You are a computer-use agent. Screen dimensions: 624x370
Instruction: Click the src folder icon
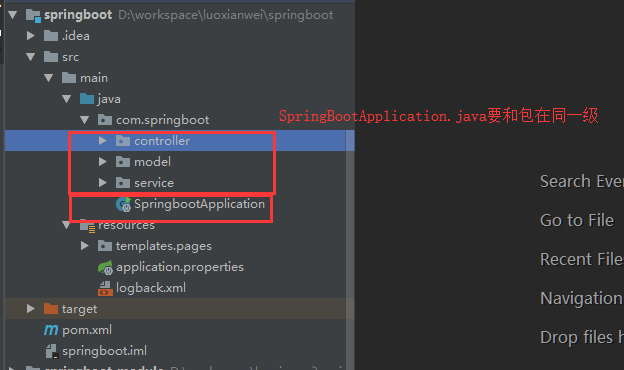coord(51,57)
